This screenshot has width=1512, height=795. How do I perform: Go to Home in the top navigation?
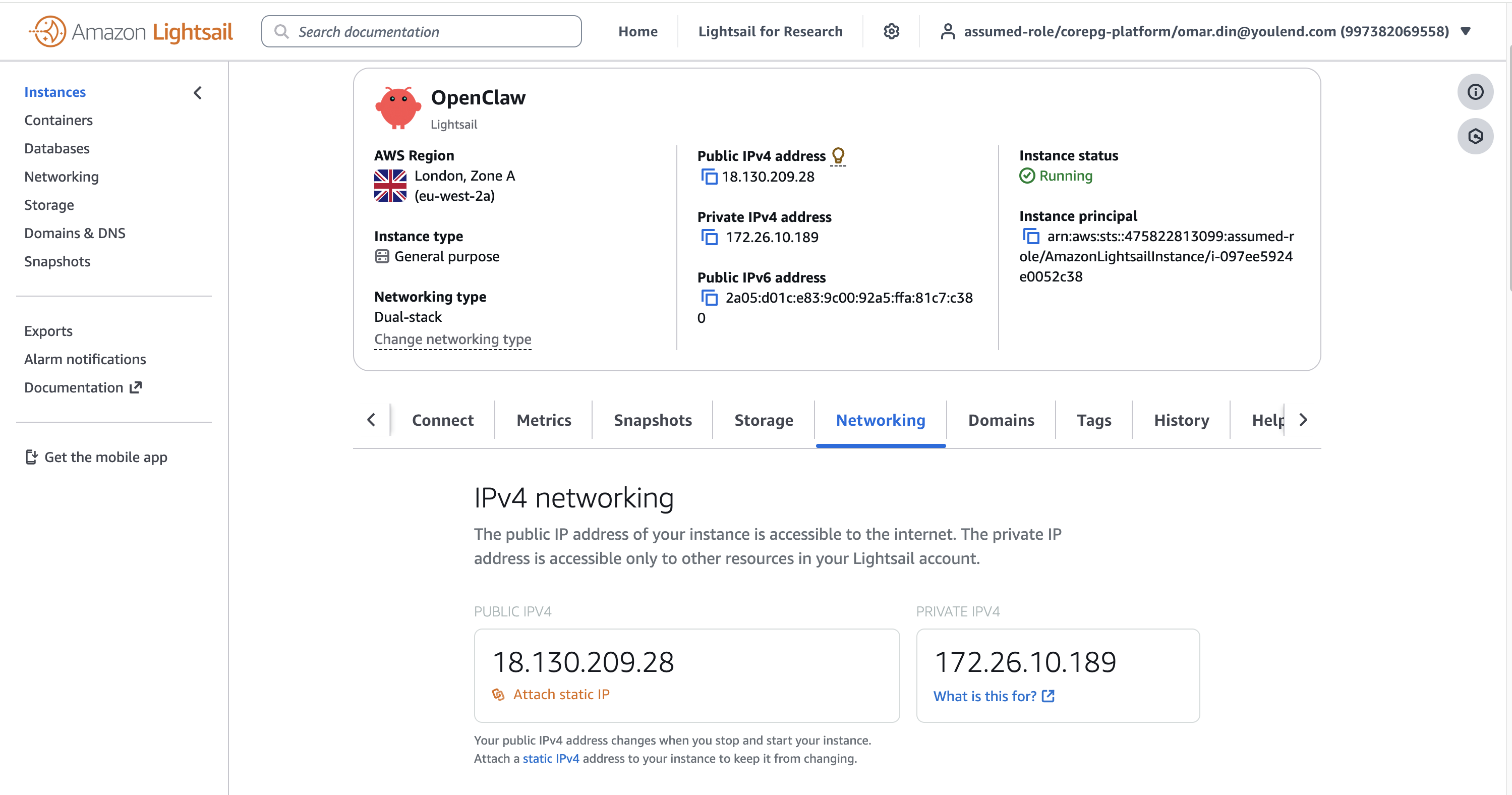[637, 31]
